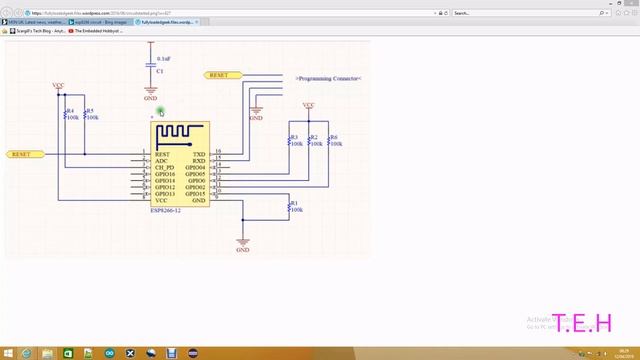Screen dimensions: 640x360
Task: Click the GPIO16 pin label
Action: (165, 174)
